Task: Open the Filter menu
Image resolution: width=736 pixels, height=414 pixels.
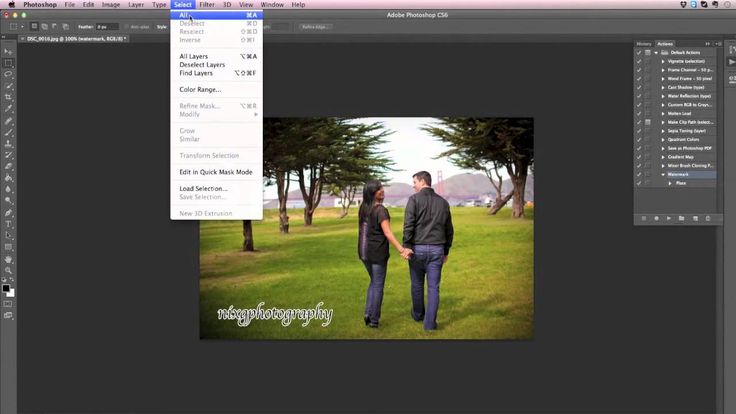Action: (207, 5)
